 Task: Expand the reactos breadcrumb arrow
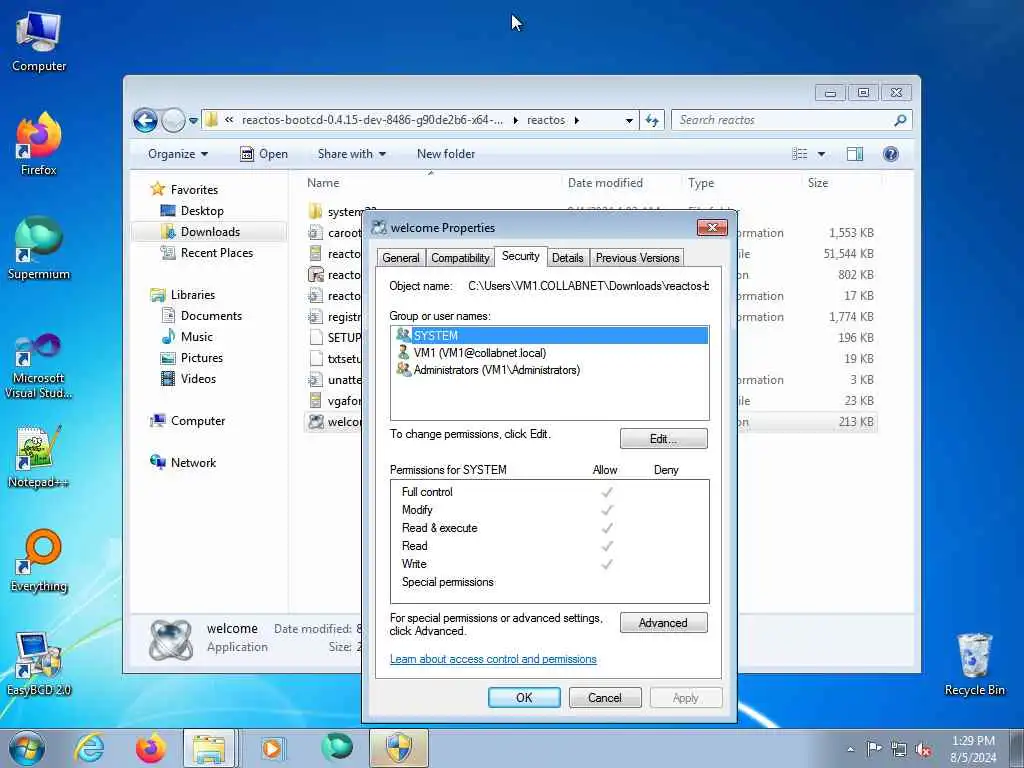tap(577, 121)
